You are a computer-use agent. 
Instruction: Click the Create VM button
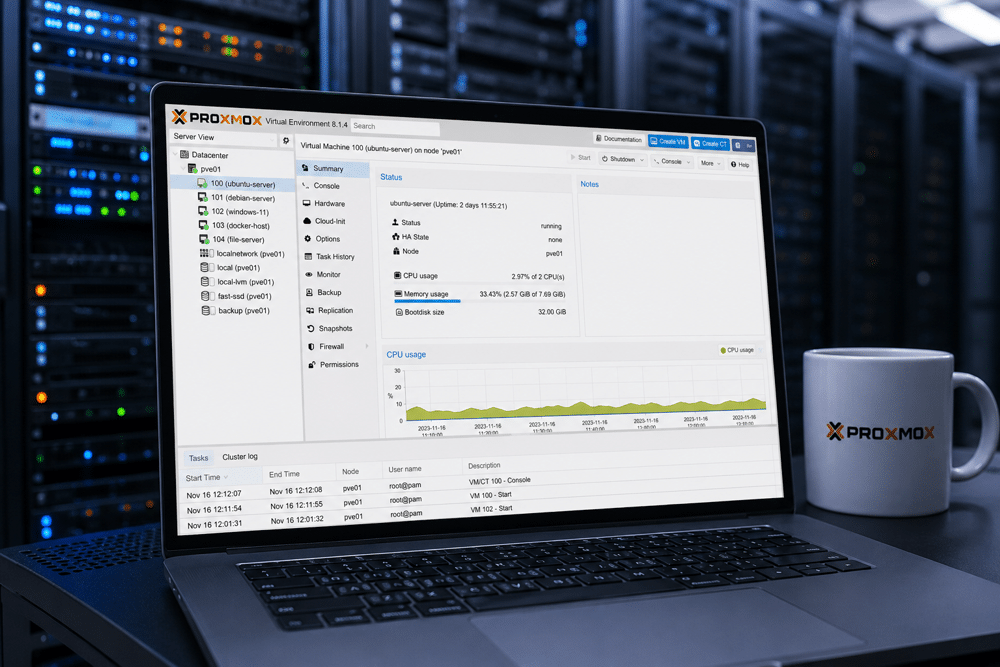[668, 141]
